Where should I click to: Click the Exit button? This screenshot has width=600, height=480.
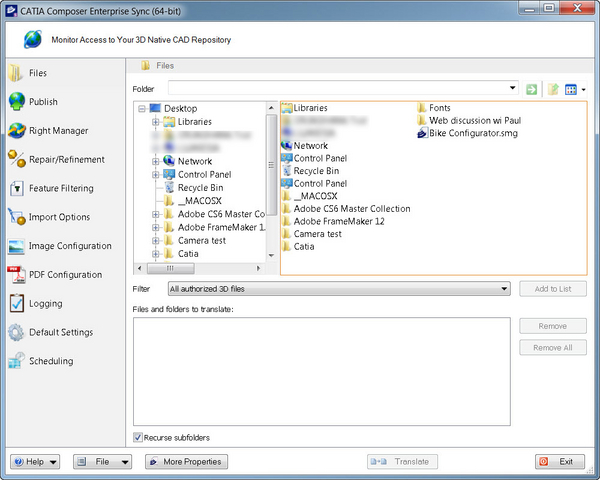(x=559, y=462)
